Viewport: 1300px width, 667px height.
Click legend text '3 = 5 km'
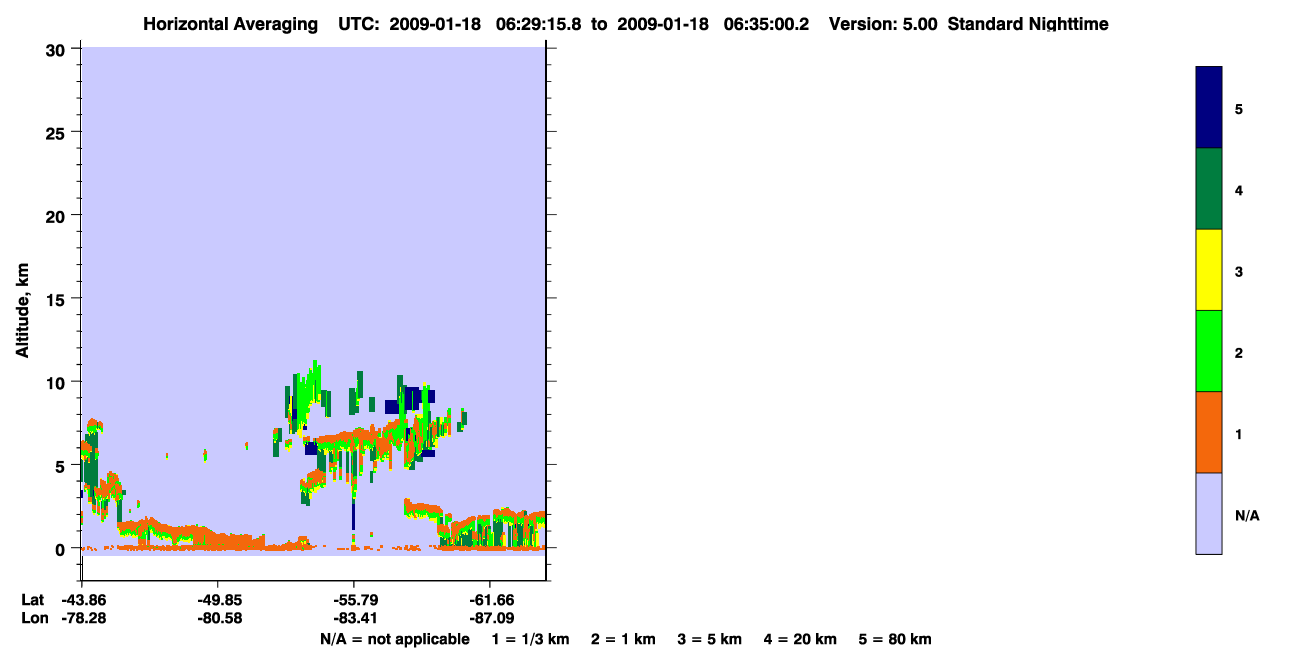(710, 639)
